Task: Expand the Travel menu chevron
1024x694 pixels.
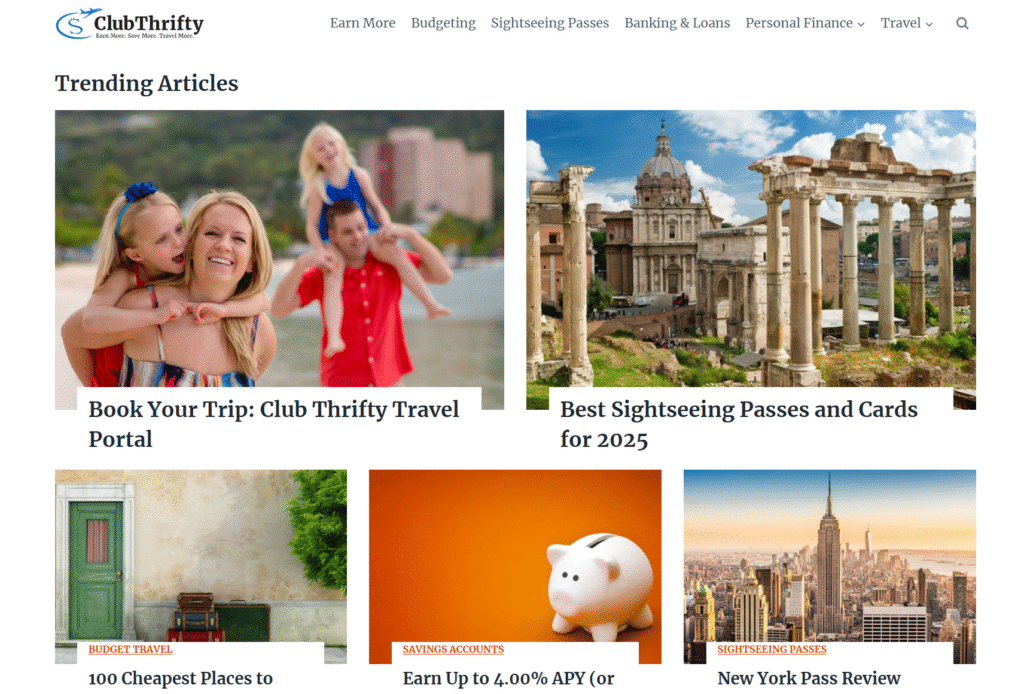Action: [929, 24]
